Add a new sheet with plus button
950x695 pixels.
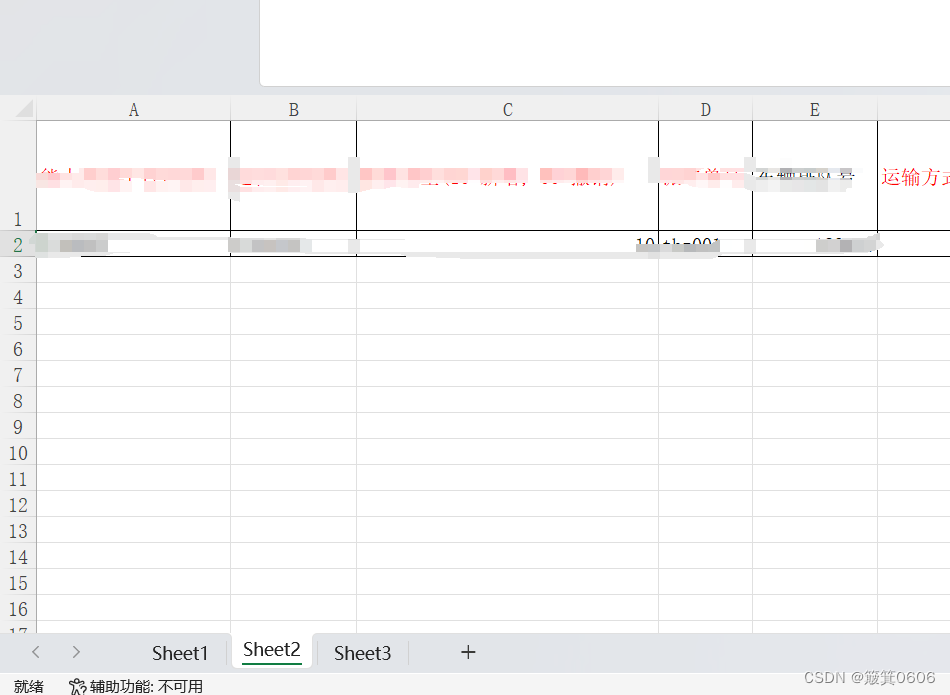(x=468, y=653)
